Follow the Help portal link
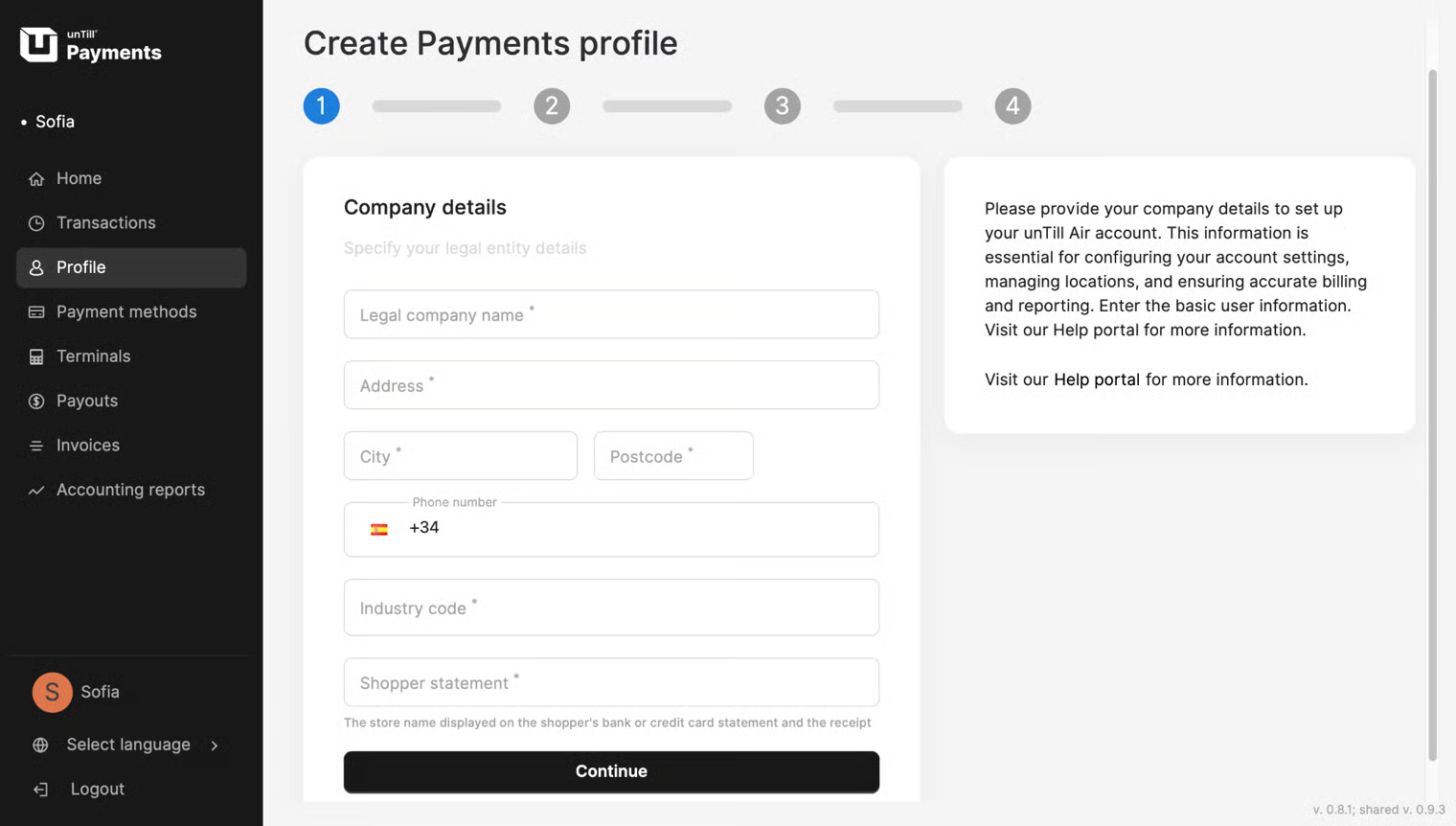Screen dimensions: 1456x826 pos(1096,379)
